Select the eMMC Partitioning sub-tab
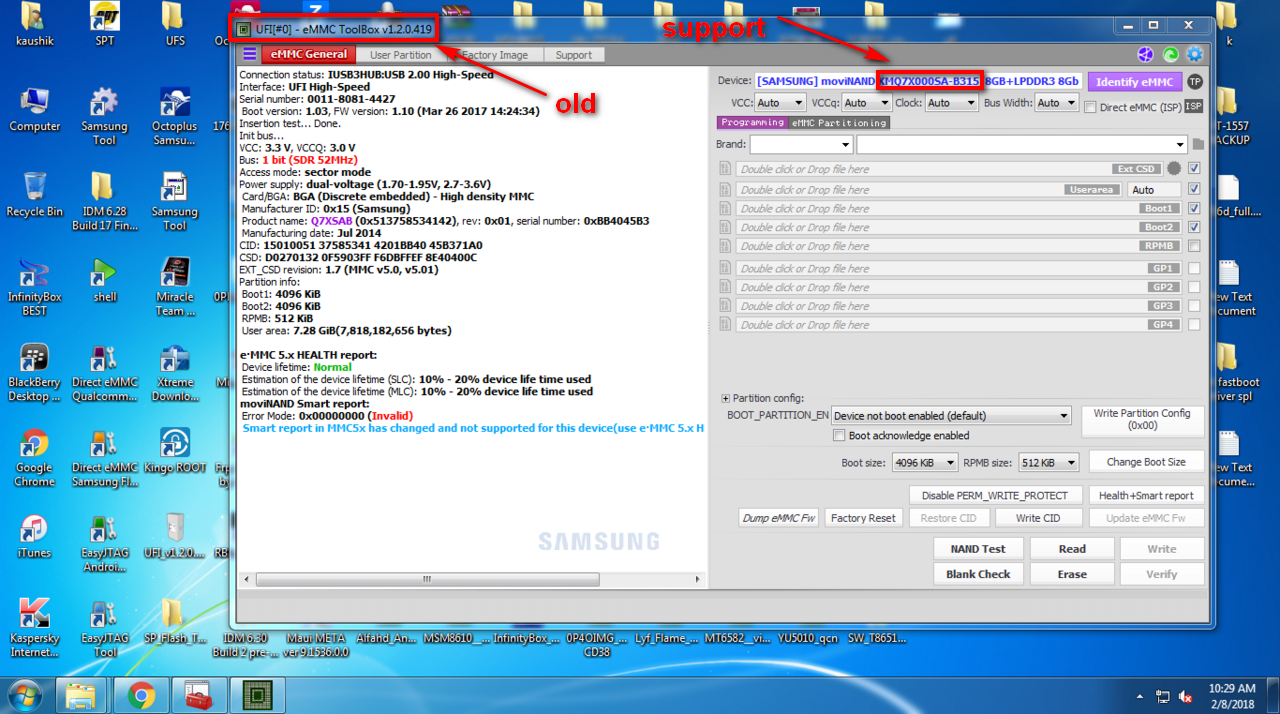 tap(839, 123)
